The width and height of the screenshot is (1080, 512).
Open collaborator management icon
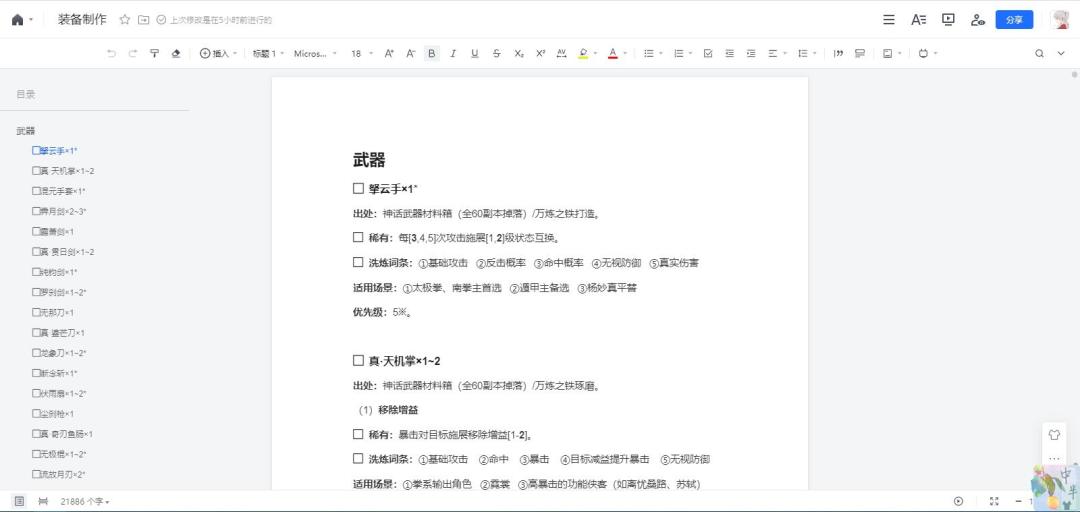tap(978, 20)
